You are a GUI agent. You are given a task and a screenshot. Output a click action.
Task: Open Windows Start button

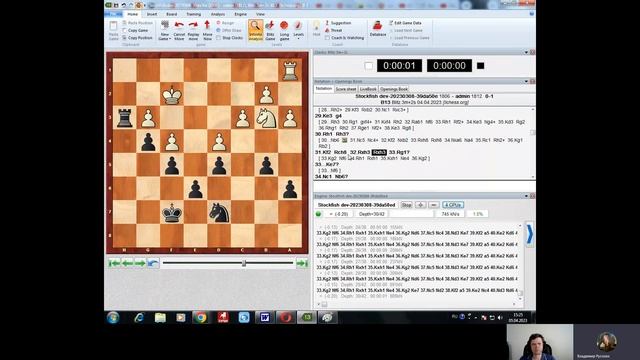click(x=113, y=317)
